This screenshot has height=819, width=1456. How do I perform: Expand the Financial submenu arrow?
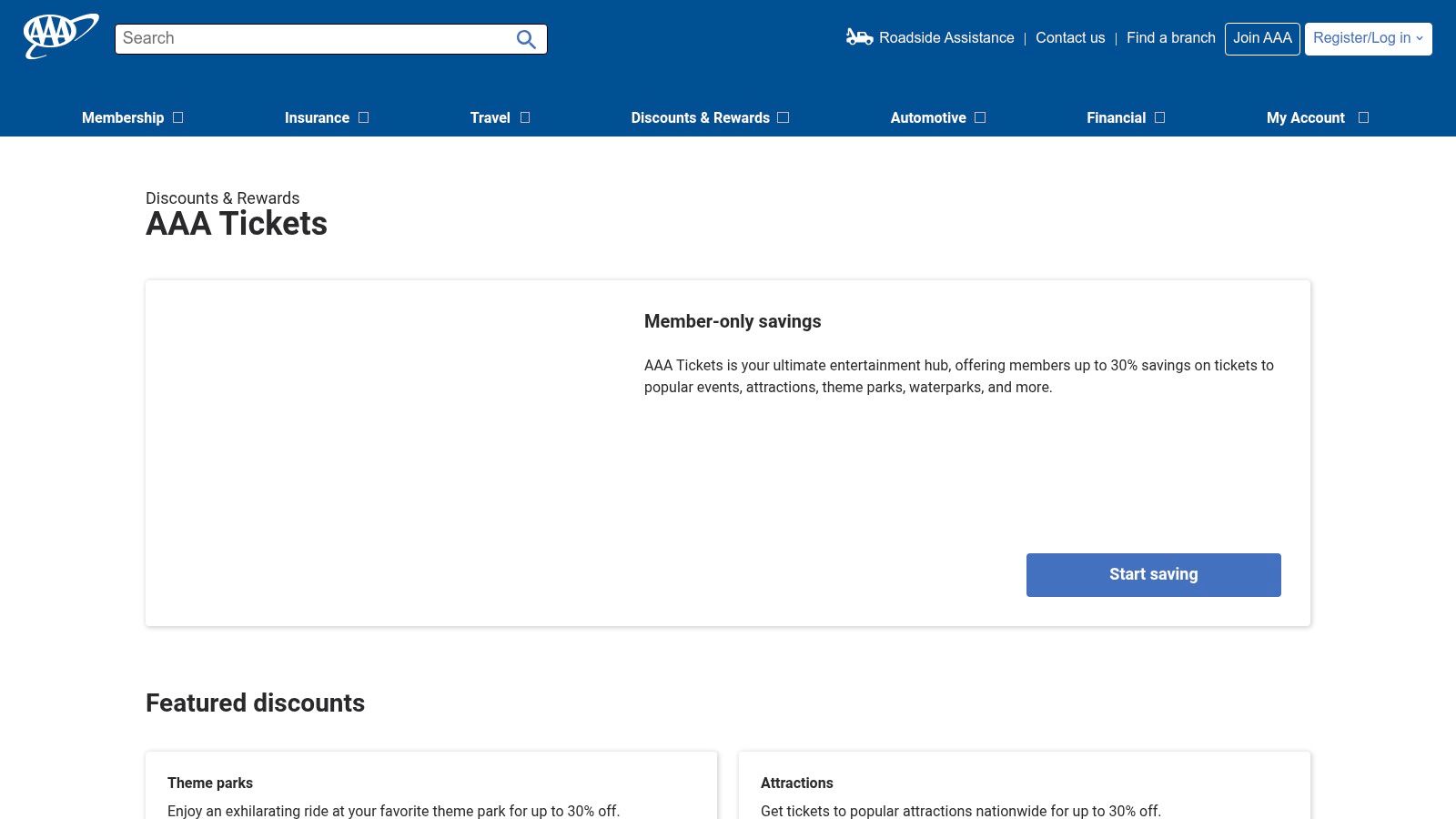point(1160,117)
